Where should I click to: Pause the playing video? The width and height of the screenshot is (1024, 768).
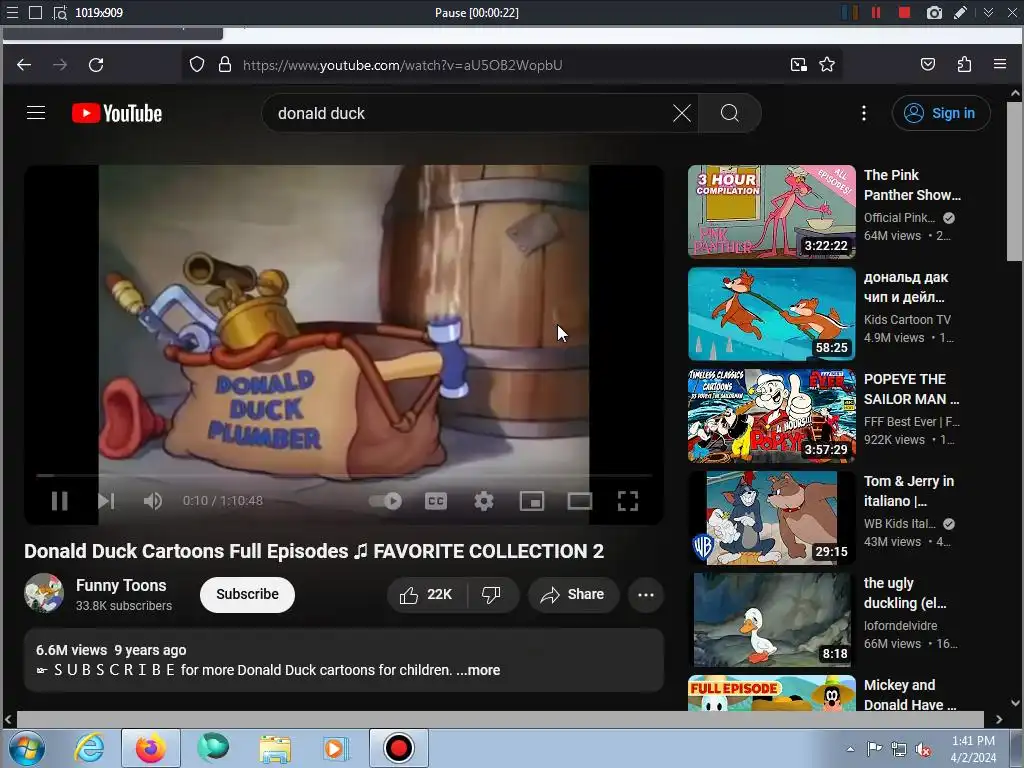point(59,501)
